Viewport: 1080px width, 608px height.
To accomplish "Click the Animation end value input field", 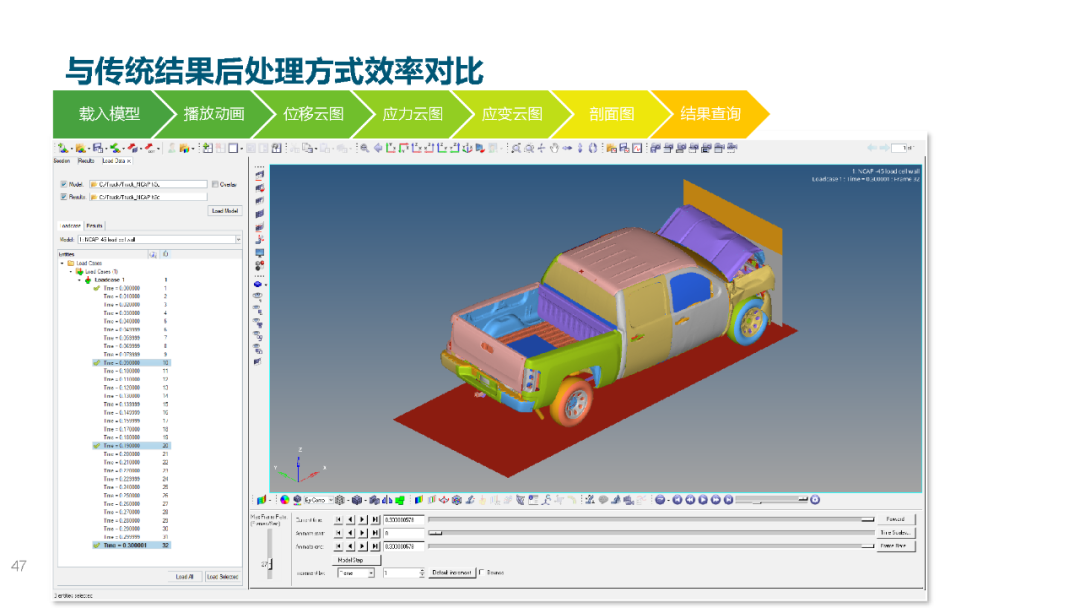I will point(404,546).
